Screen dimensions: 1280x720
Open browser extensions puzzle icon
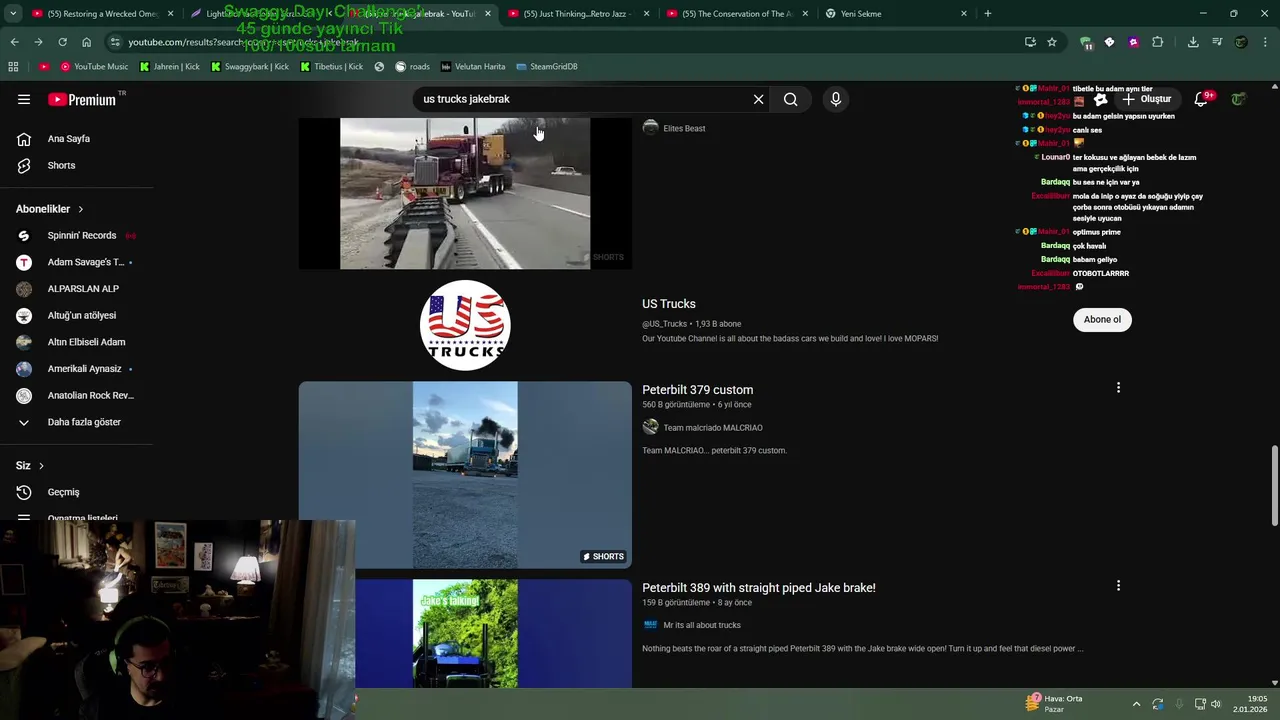1157,42
